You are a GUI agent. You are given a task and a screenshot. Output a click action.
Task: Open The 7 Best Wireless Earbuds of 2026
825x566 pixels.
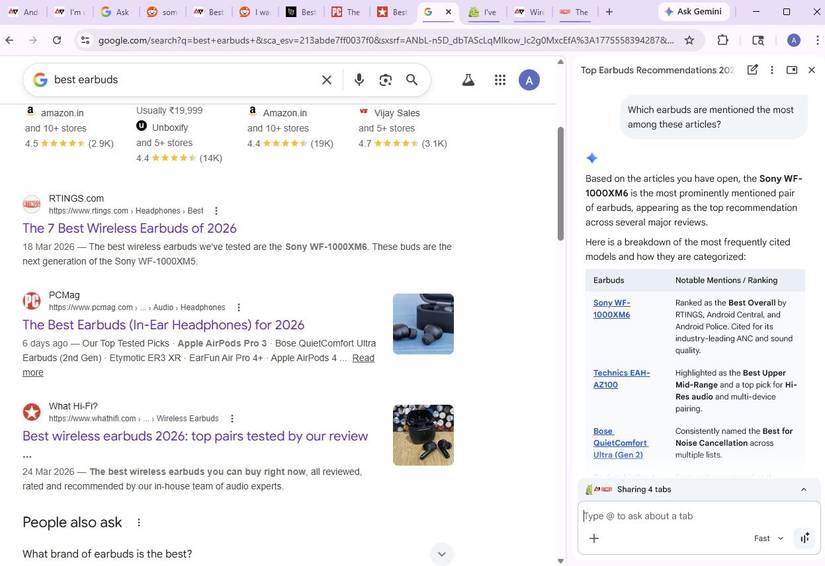pos(129,228)
